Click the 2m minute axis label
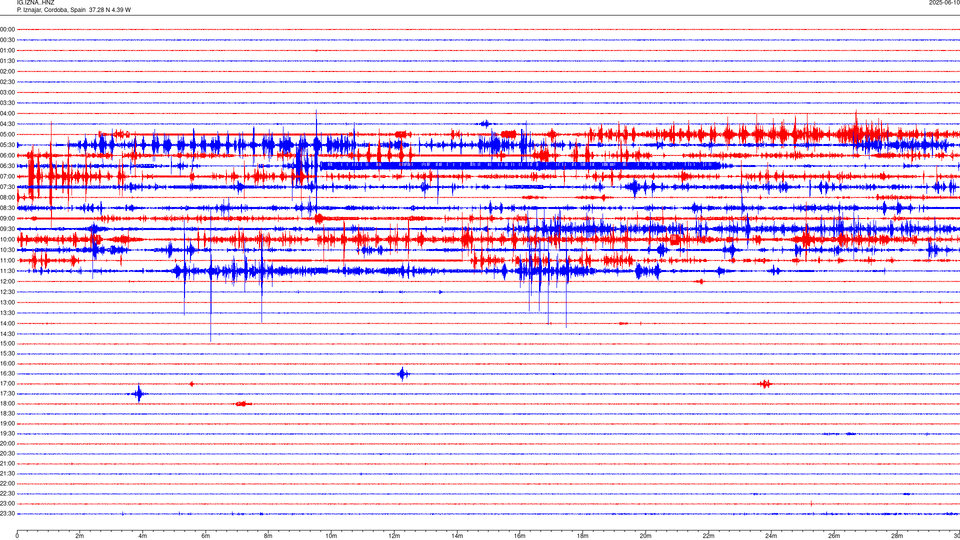Image resolution: width=960 pixels, height=540 pixels. click(80, 536)
